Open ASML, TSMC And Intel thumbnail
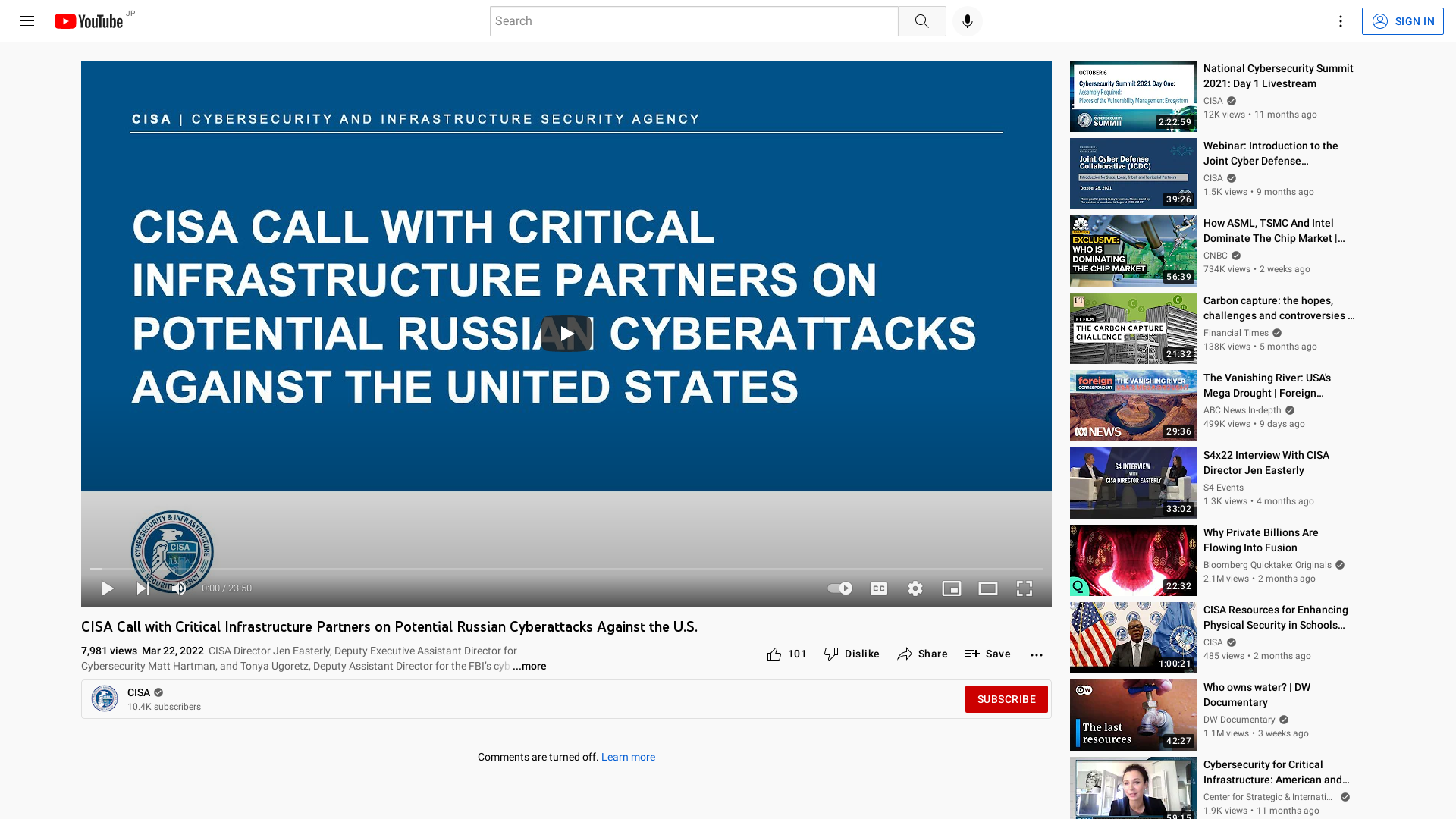The height and width of the screenshot is (819, 1456). 1134,251
